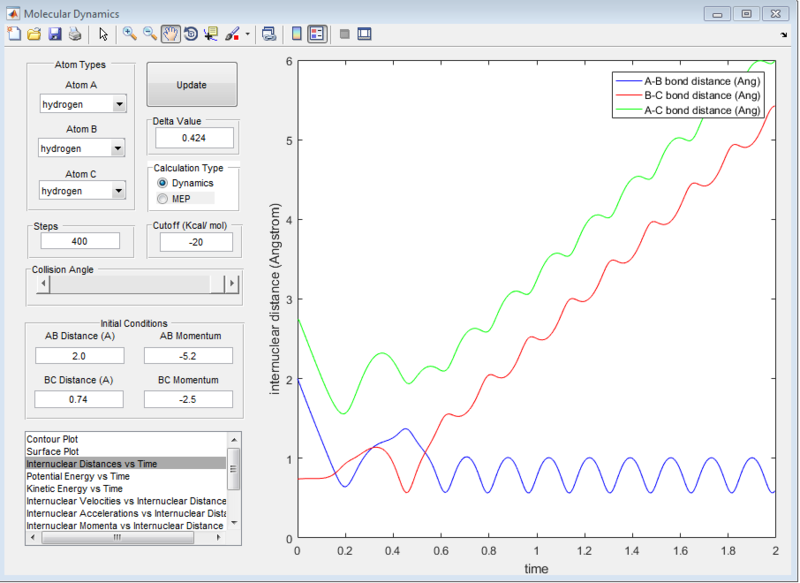The width and height of the screenshot is (800, 583).
Task: Select the Dynamics calculation type
Action: click(x=185, y=183)
